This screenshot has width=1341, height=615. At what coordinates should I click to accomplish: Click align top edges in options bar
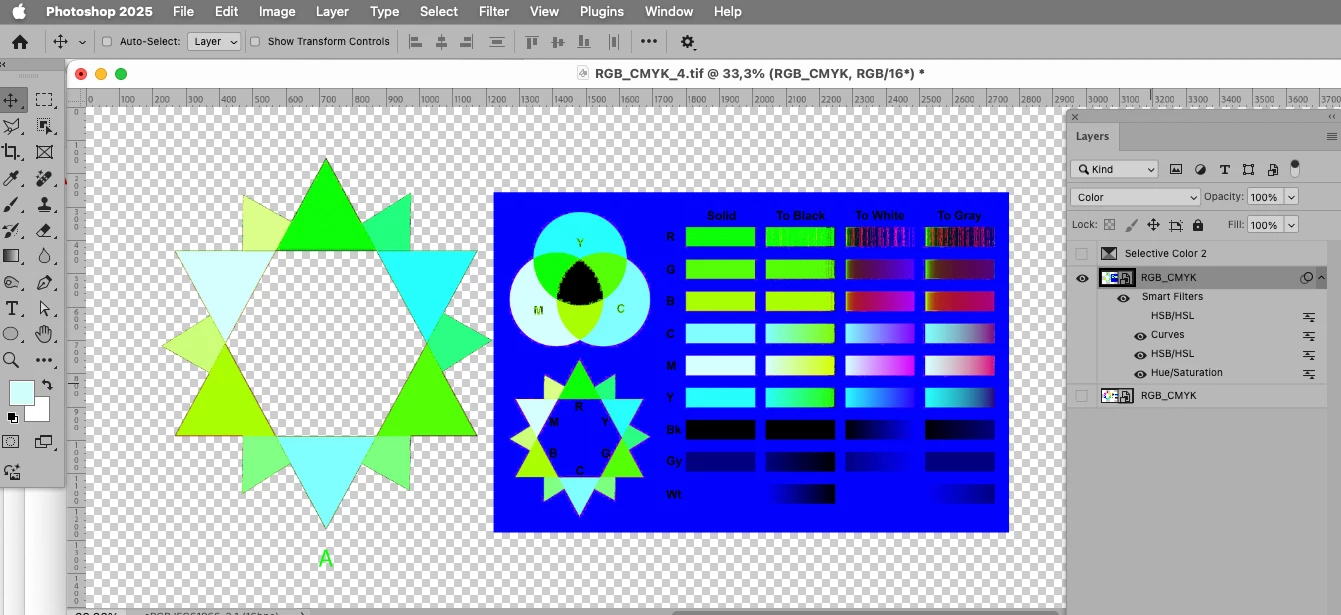pos(531,42)
